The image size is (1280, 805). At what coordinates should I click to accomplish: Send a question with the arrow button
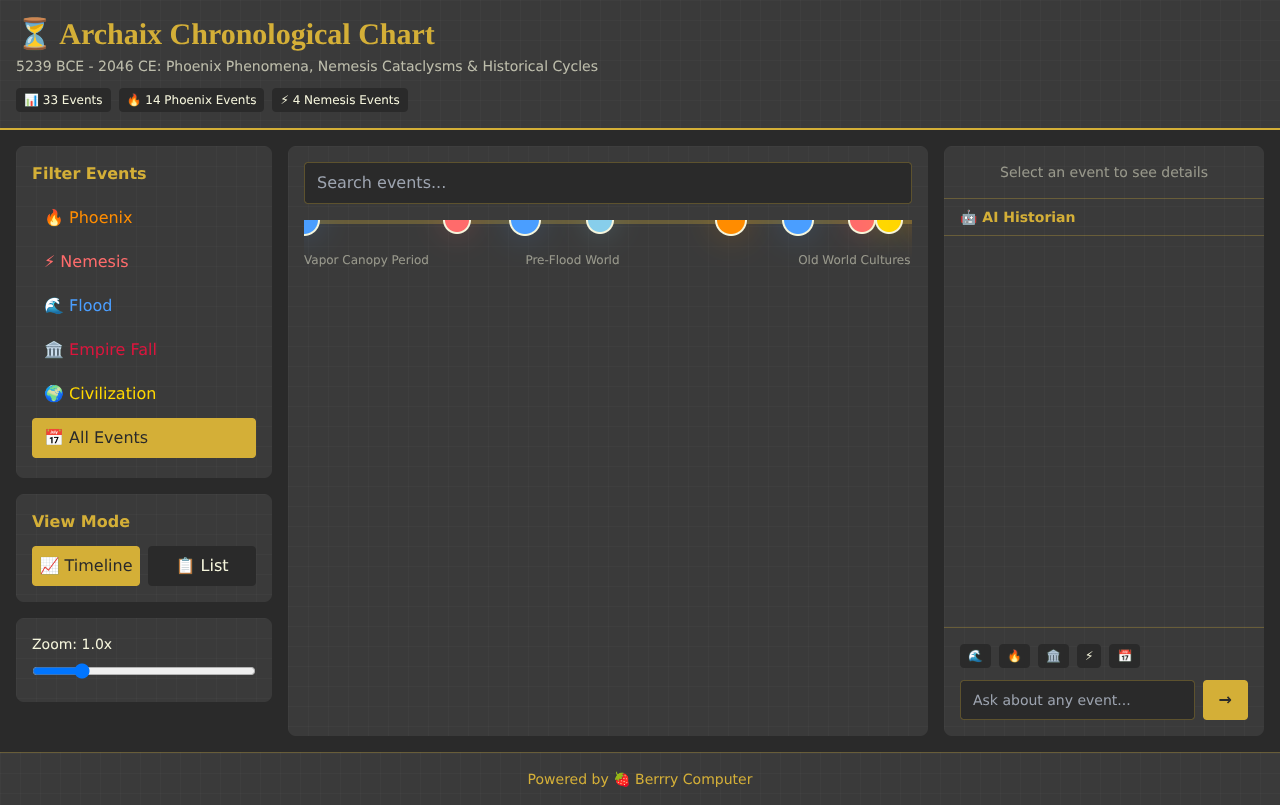(1225, 700)
